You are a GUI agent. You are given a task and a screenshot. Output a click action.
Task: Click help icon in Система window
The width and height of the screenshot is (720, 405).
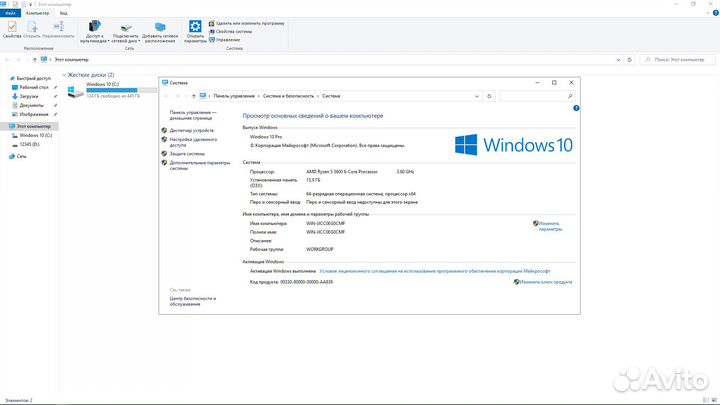point(576,108)
